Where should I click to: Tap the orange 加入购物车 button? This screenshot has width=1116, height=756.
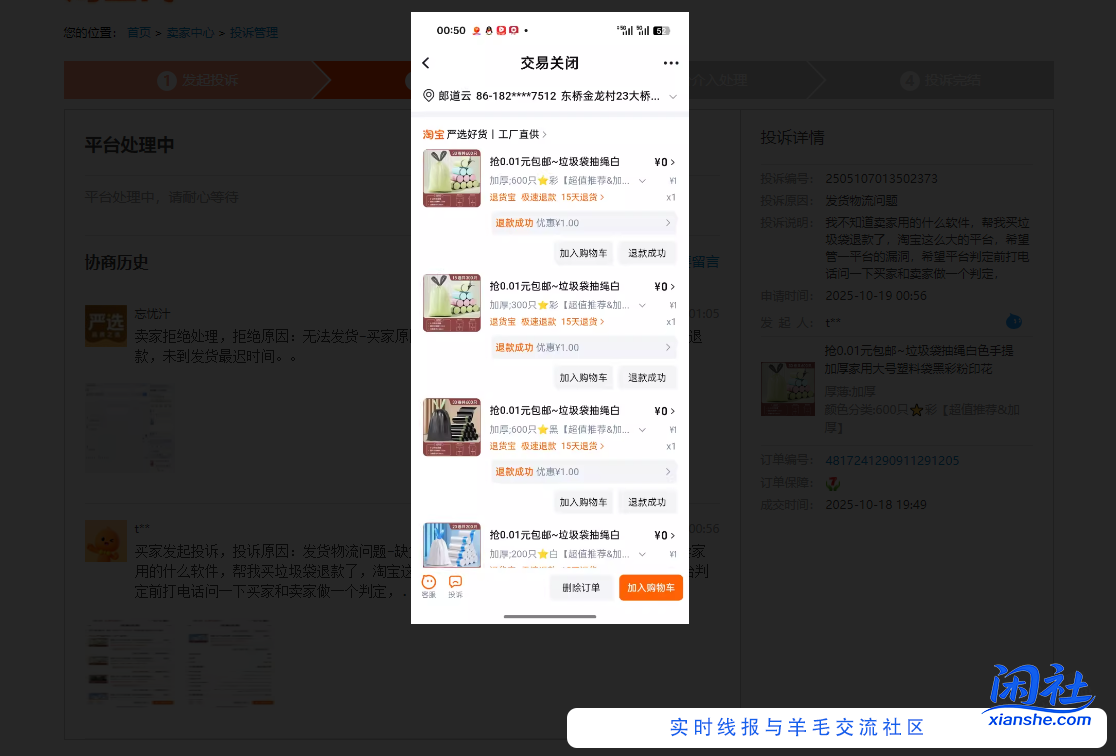pyautogui.click(x=650, y=587)
